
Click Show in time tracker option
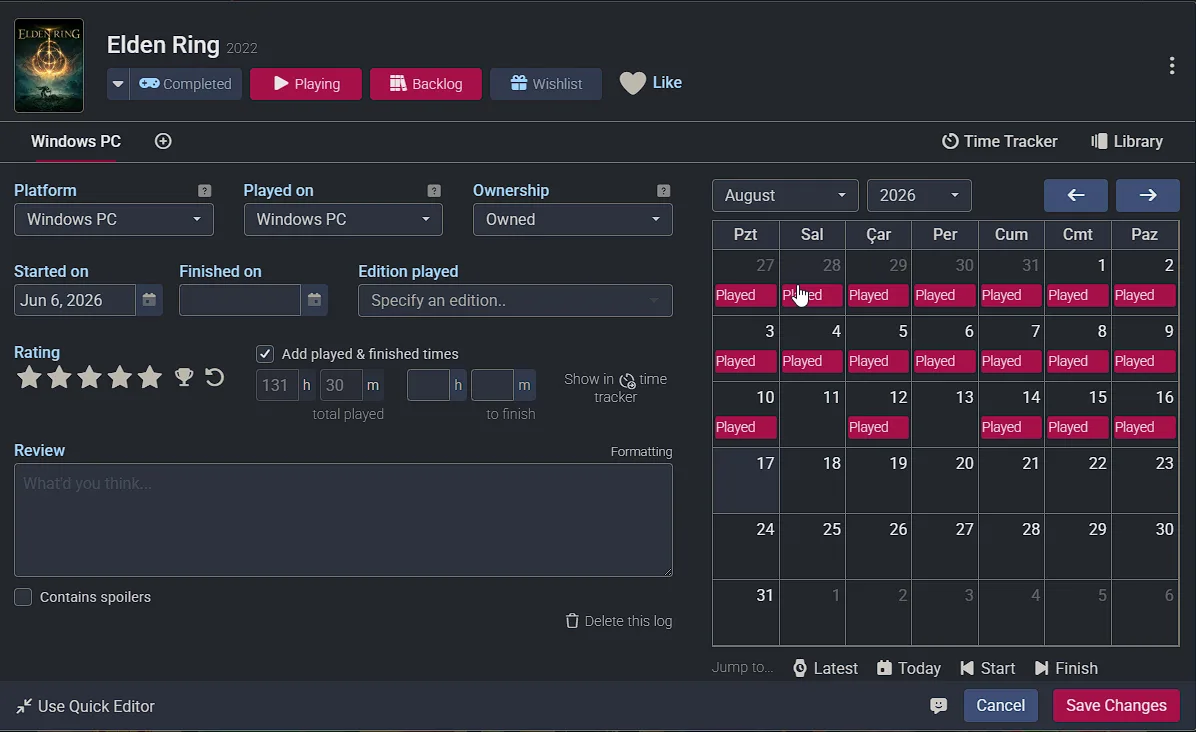point(616,387)
